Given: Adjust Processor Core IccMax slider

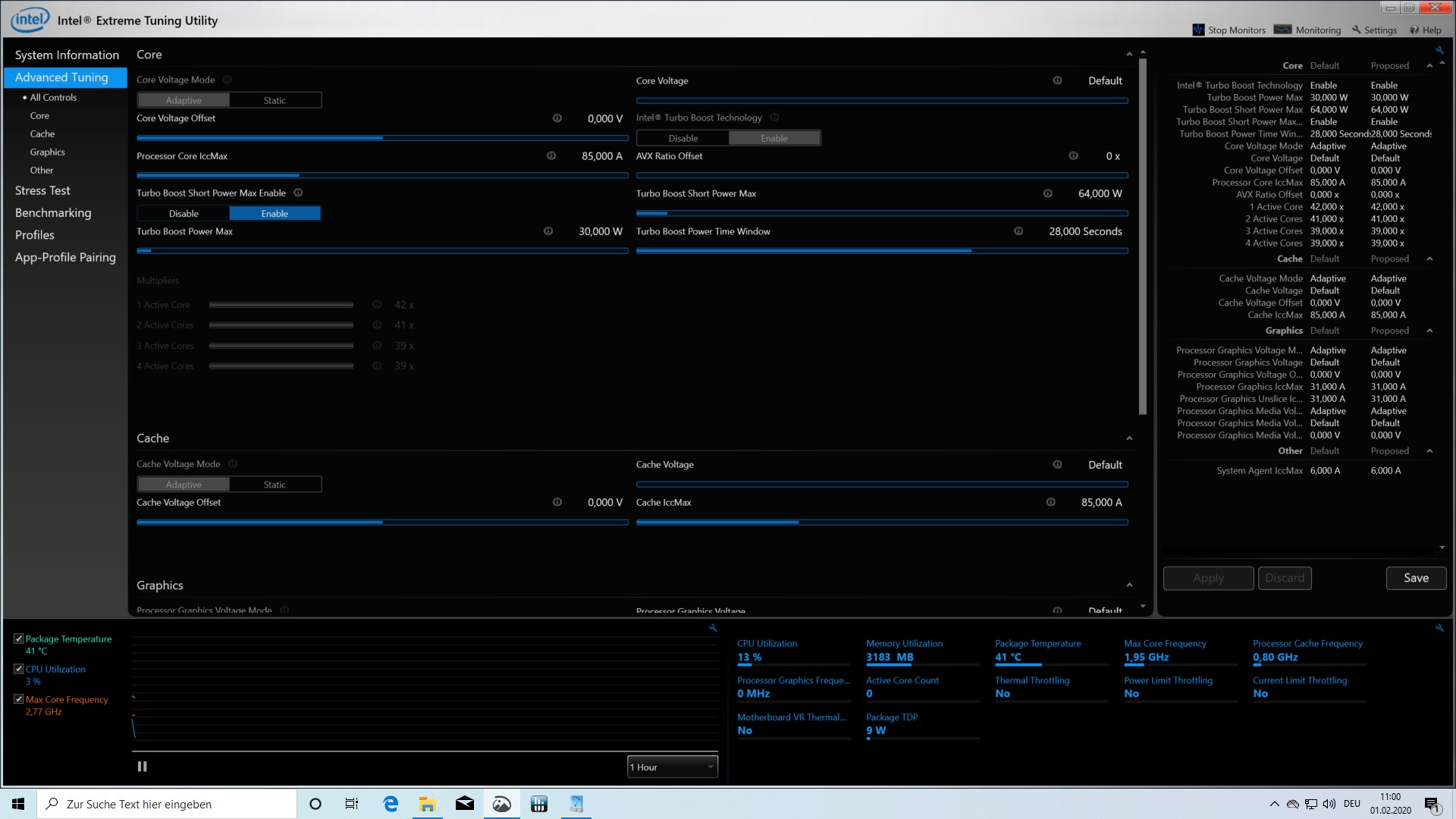Looking at the screenshot, I should point(382,175).
